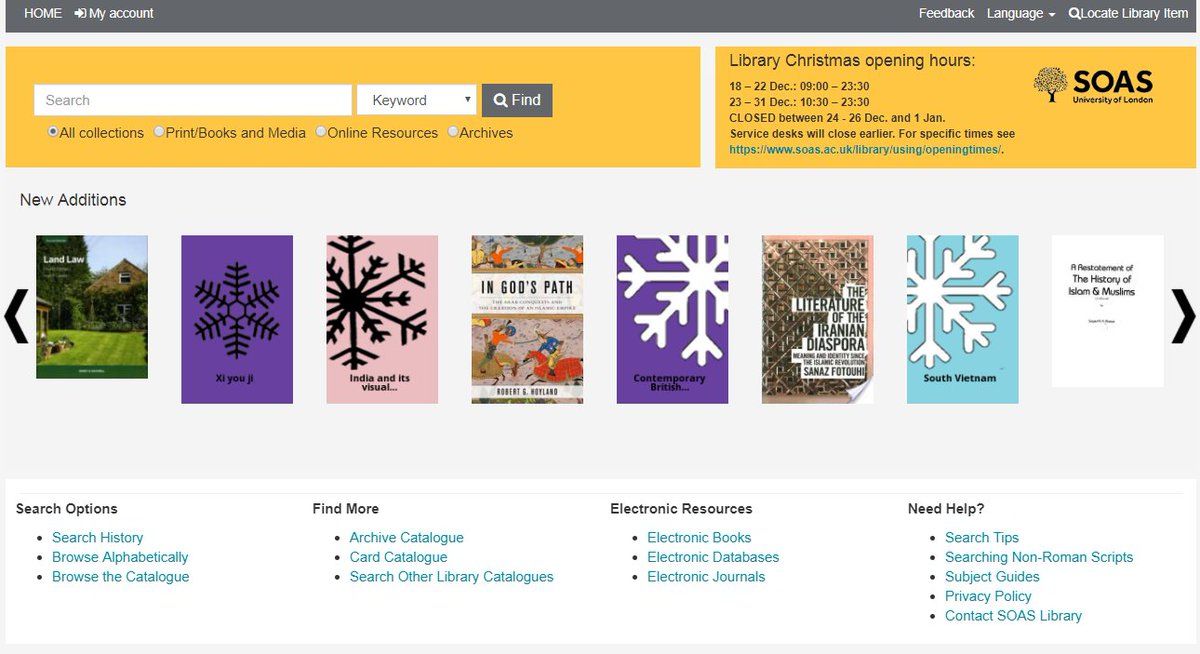Click the SOAS University of London logo
The width and height of the screenshot is (1200, 654).
click(x=1093, y=86)
